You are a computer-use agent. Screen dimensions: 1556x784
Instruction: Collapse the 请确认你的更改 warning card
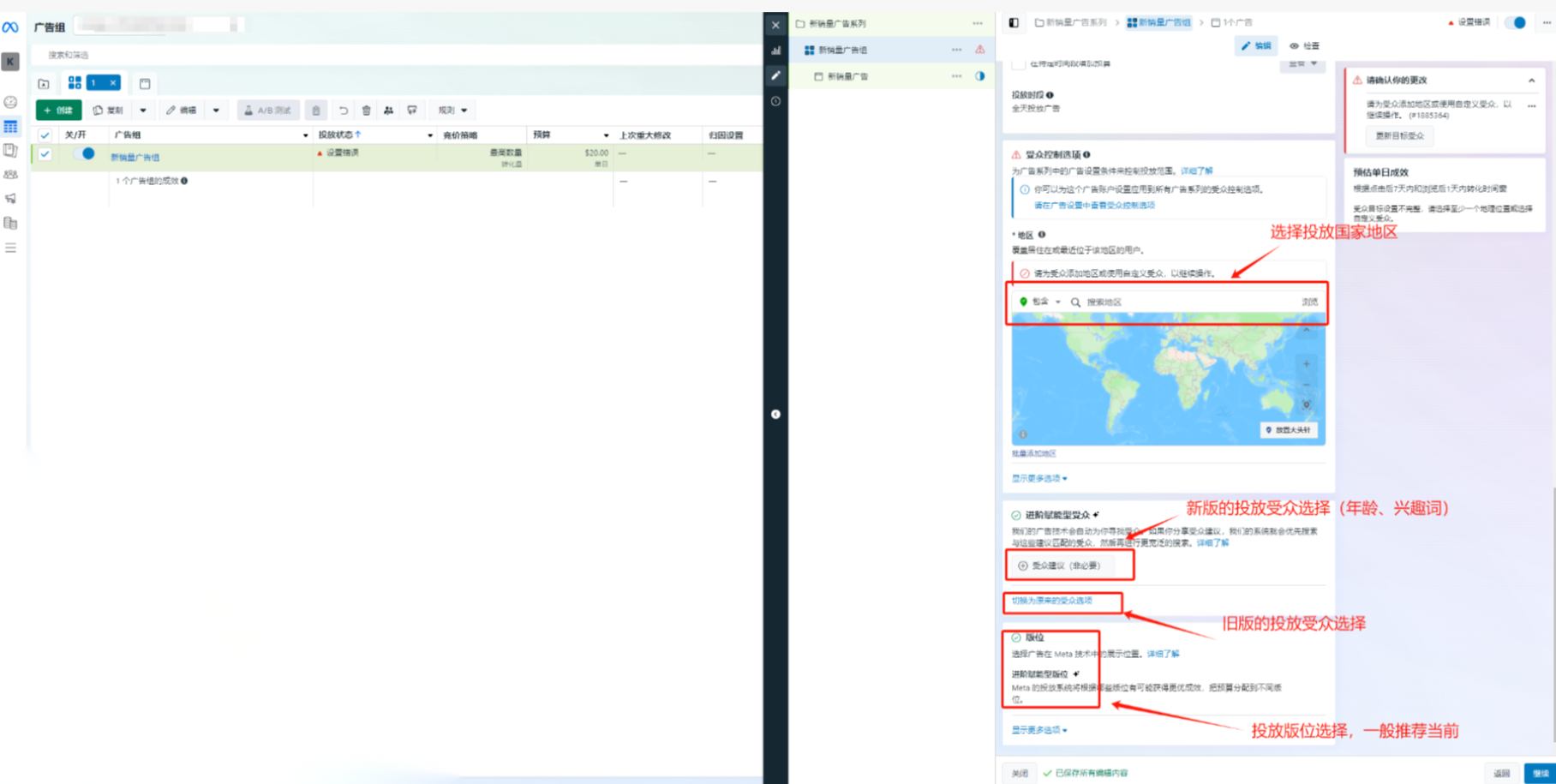pyautogui.click(x=1531, y=81)
